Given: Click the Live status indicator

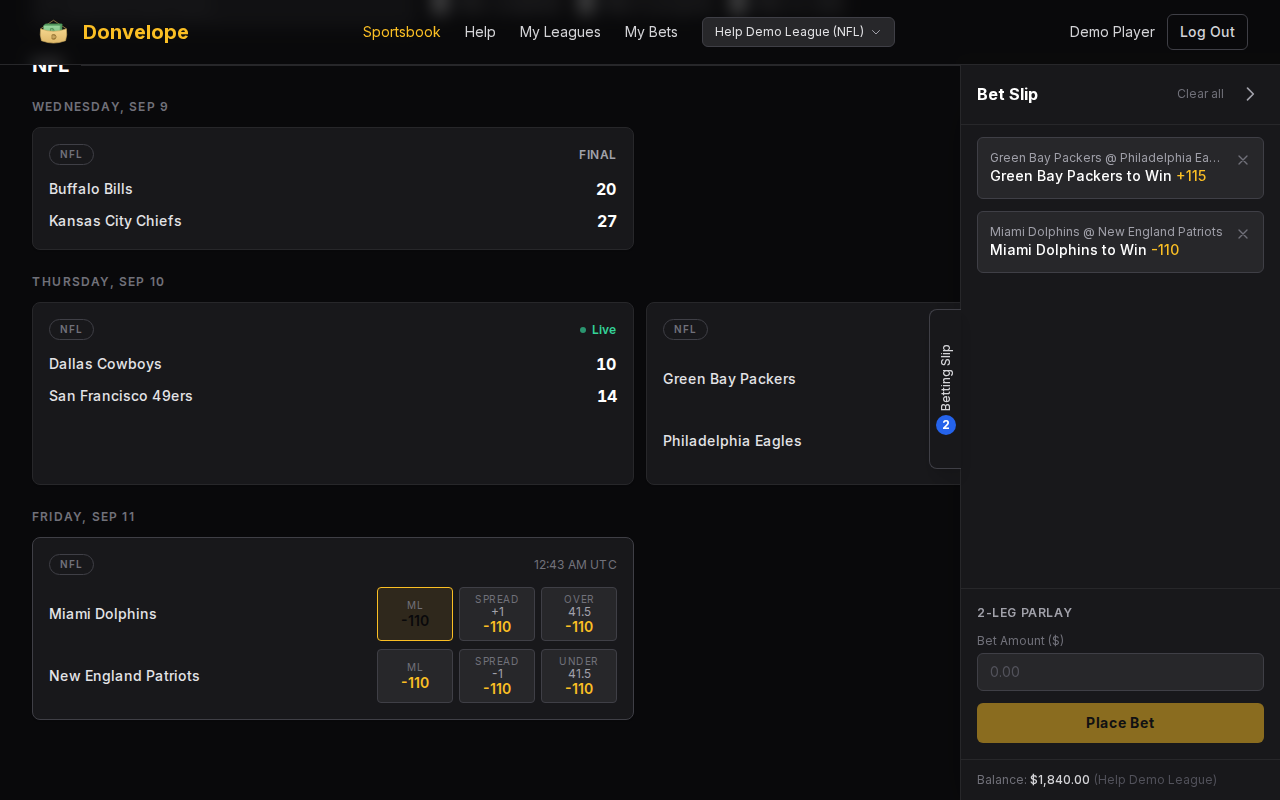Looking at the screenshot, I should [x=598, y=330].
